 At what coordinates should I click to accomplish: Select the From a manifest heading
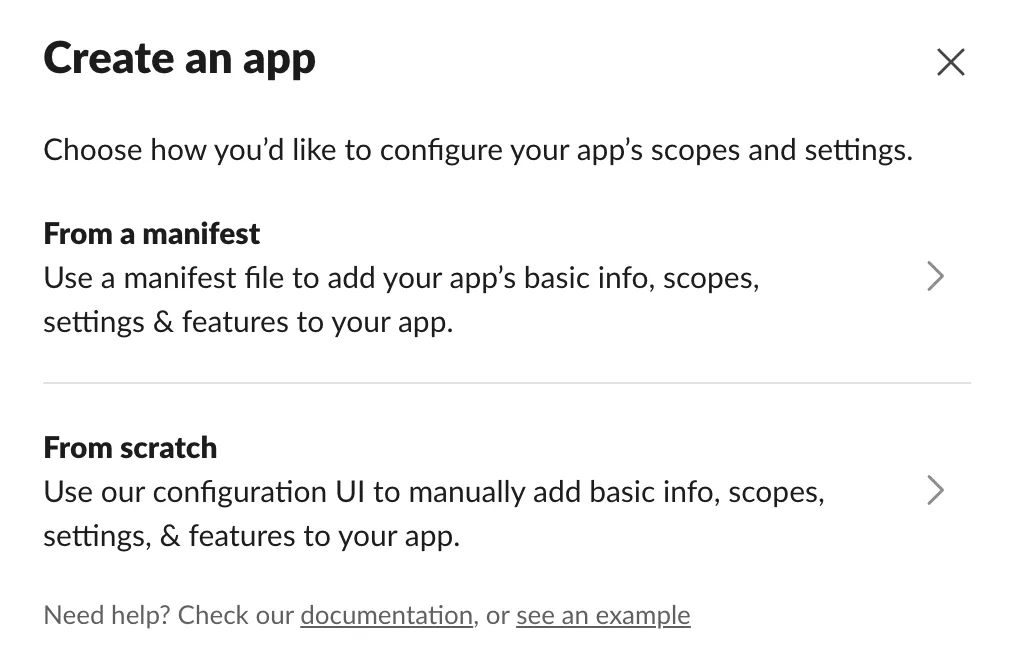pyautogui.click(x=152, y=234)
